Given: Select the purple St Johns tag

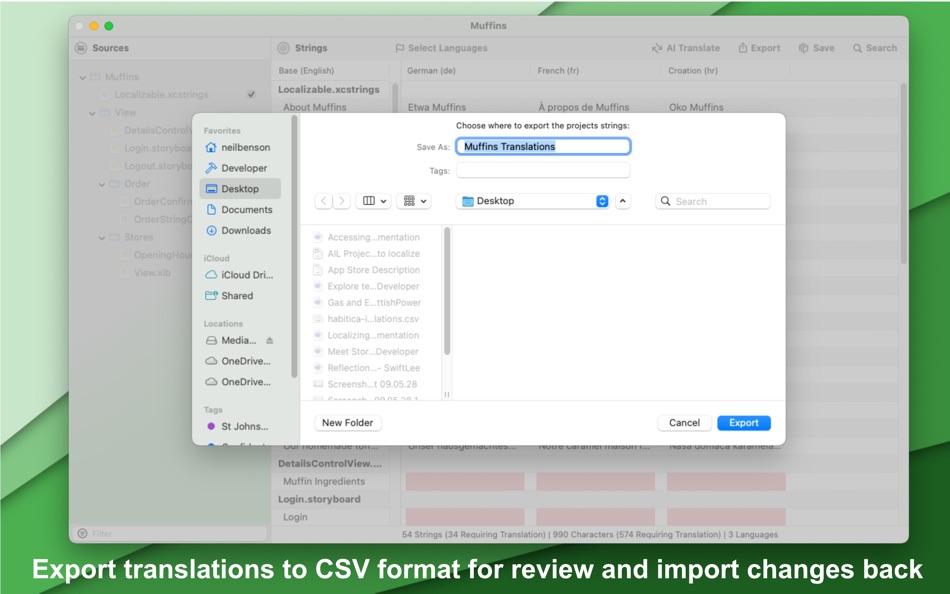Looking at the screenshot, I should tap(239, 426).
